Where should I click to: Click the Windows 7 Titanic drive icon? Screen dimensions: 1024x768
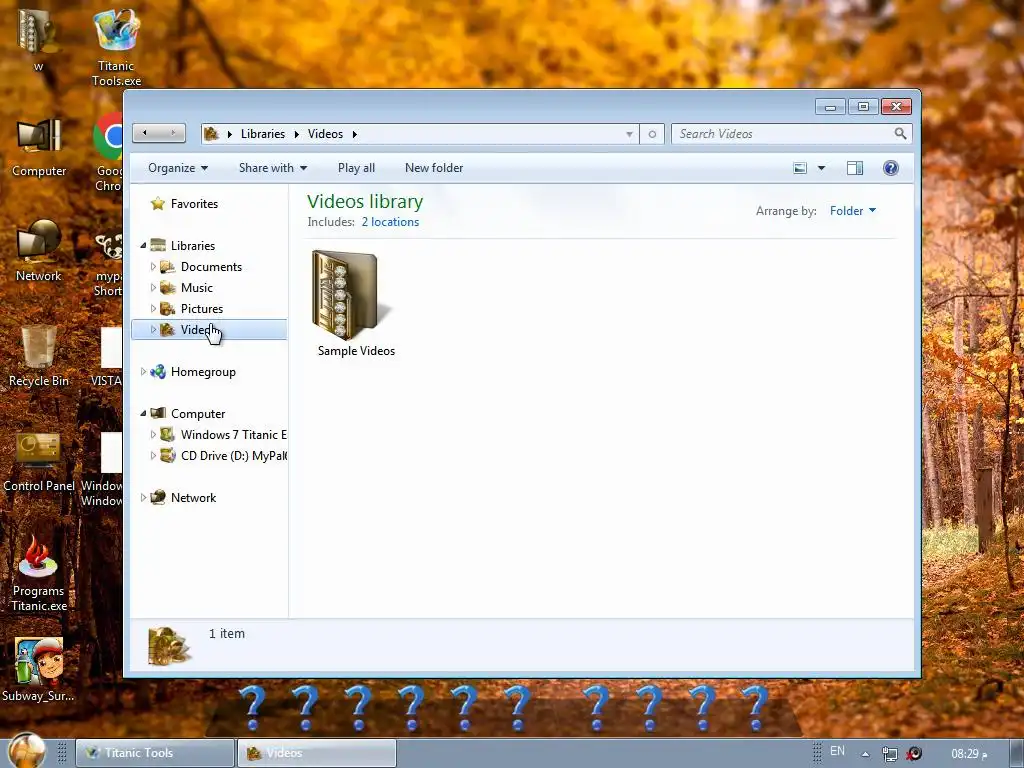168,434
